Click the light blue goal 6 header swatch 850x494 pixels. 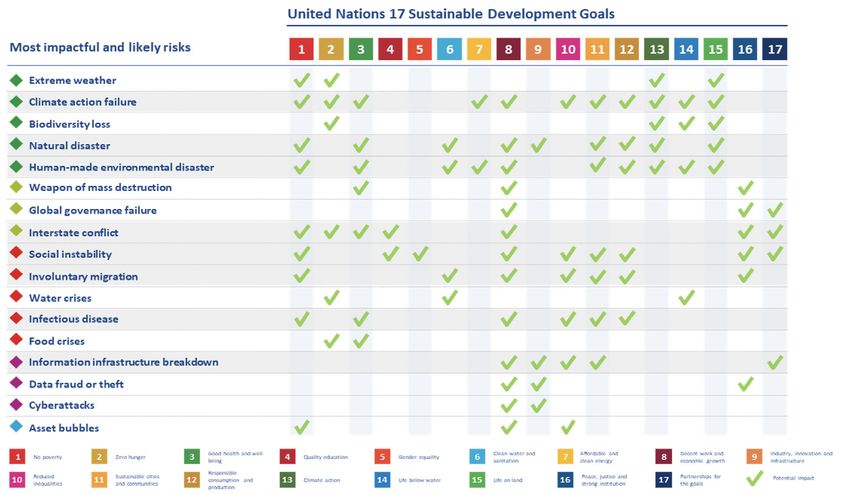click(449, 48)
